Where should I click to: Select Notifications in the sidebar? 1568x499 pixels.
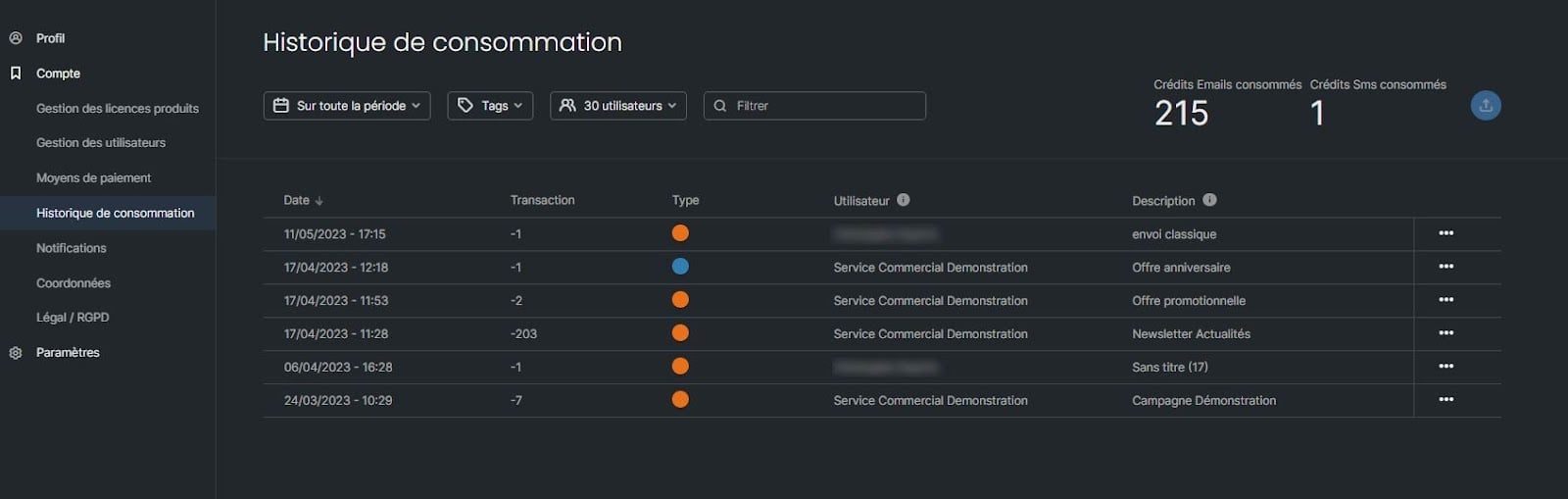[x=72, y=248]
